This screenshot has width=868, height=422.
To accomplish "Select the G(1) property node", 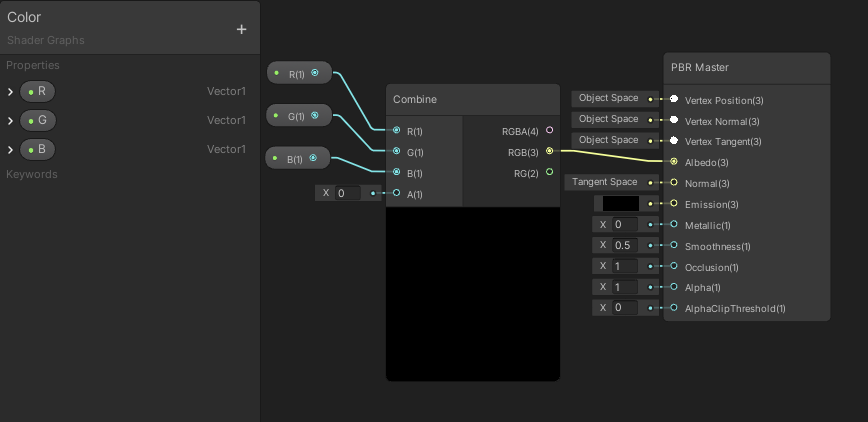I will click(x=299, y=115).
